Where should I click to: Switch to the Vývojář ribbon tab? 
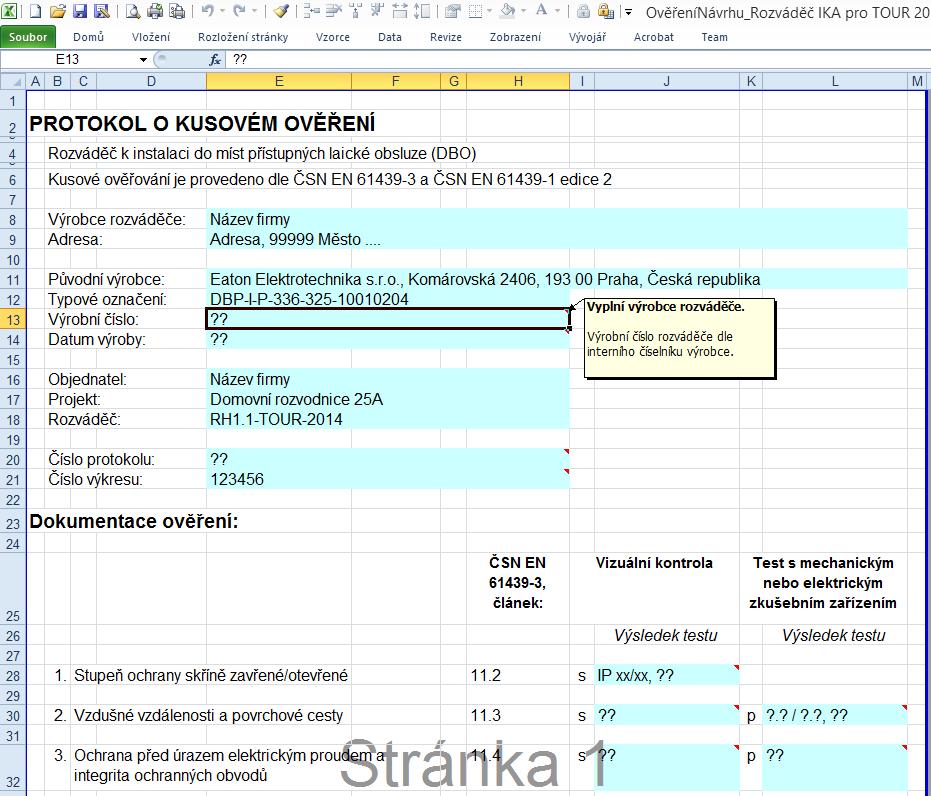pos(587,37)
